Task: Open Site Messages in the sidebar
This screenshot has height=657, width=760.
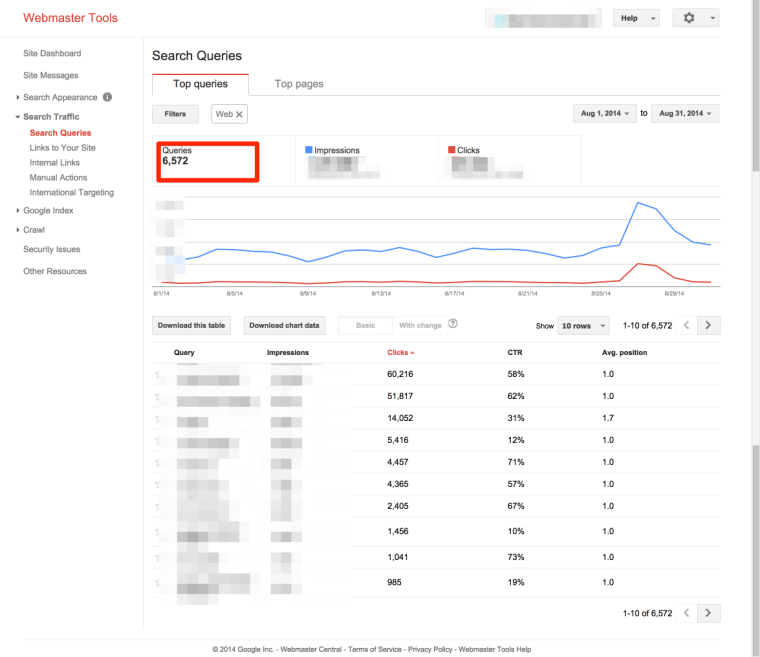Action: tap(51, 75)
